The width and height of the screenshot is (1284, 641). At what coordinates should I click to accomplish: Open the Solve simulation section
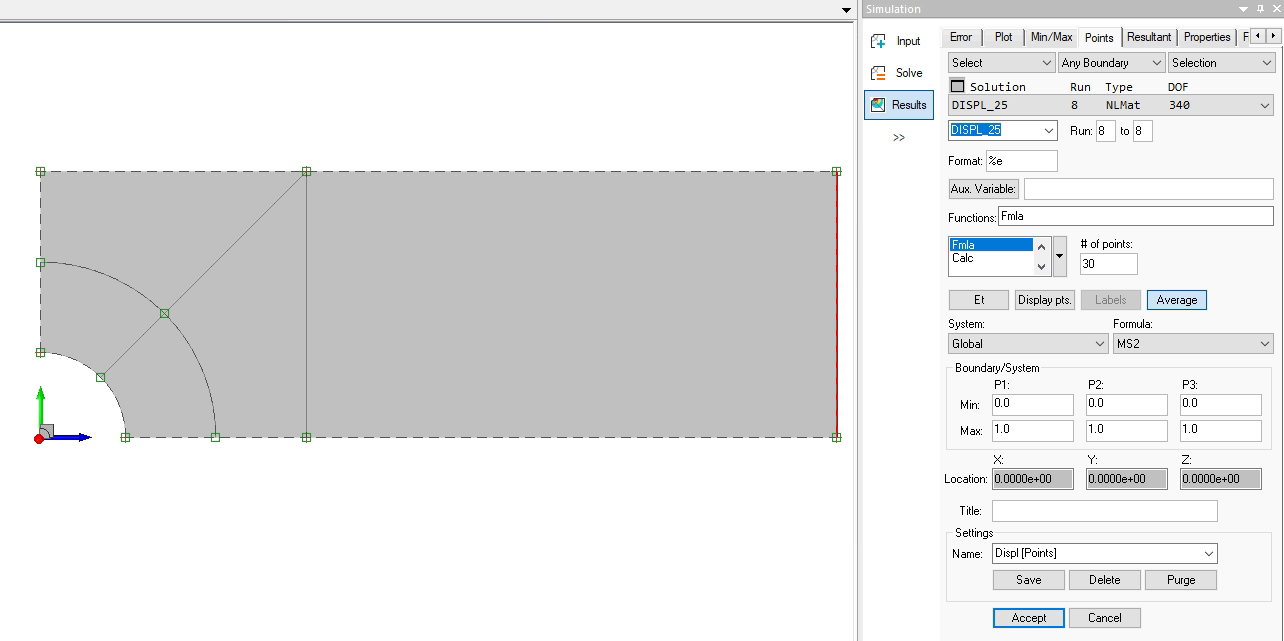896,73
